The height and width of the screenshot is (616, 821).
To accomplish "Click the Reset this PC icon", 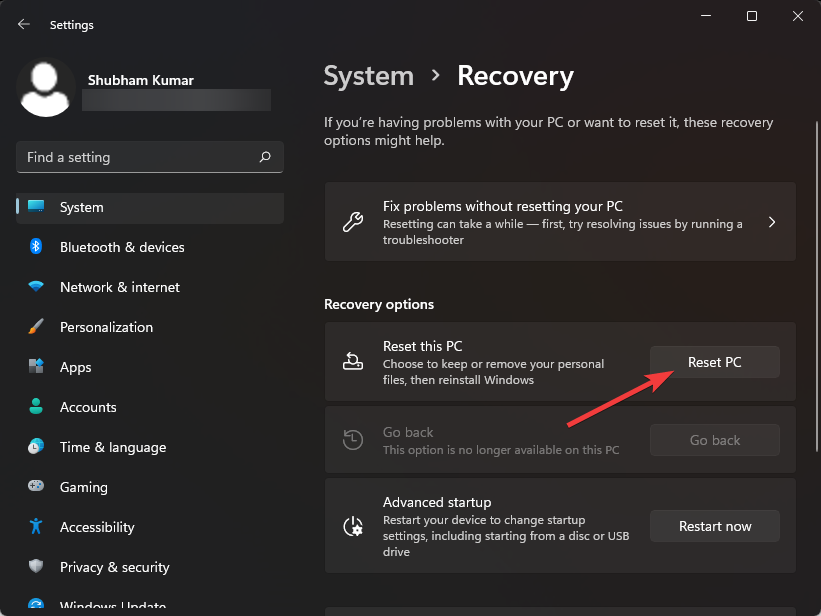I will (353, 361).
